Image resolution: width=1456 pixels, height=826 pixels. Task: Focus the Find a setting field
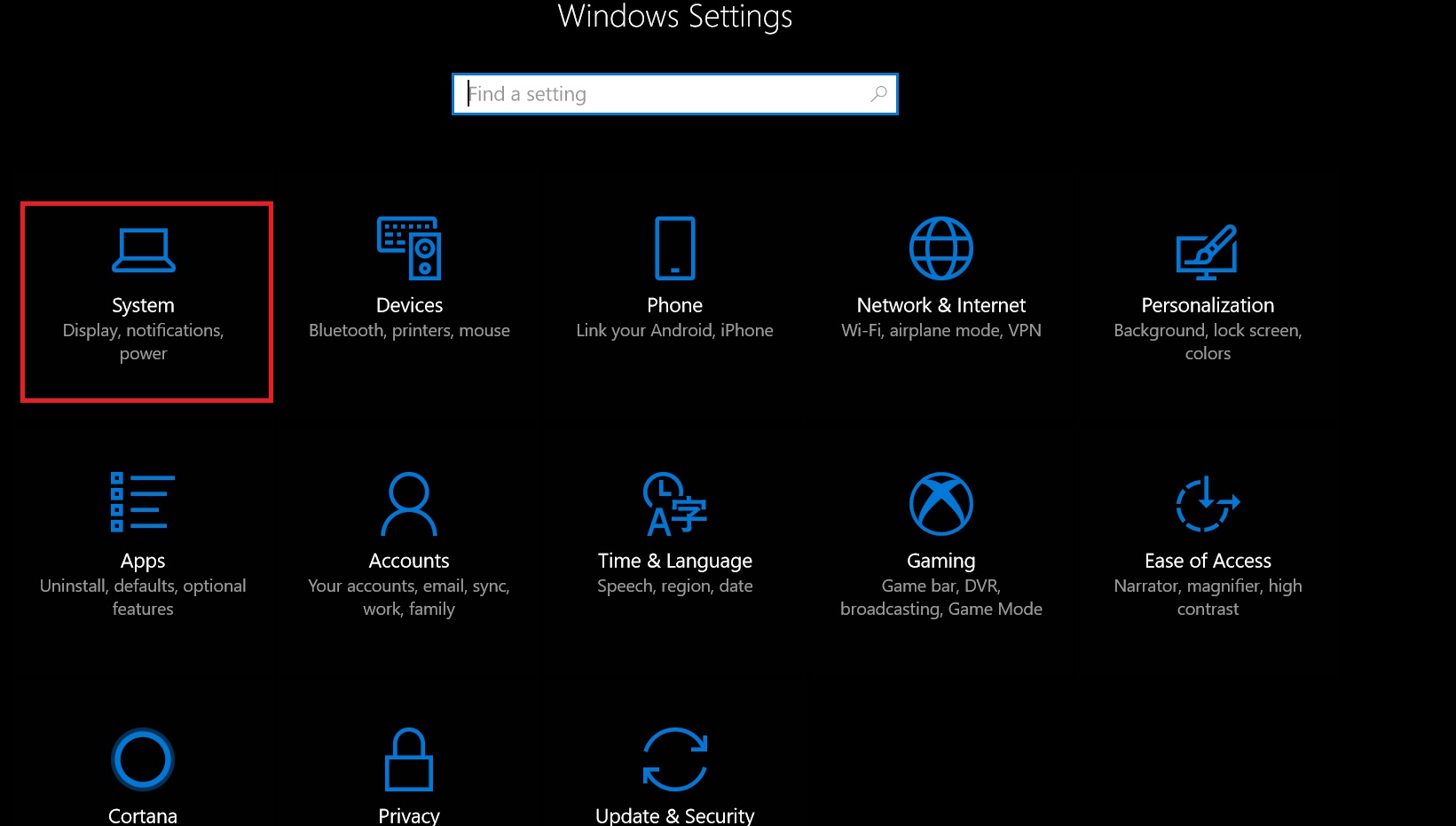[x=661, y=94]
